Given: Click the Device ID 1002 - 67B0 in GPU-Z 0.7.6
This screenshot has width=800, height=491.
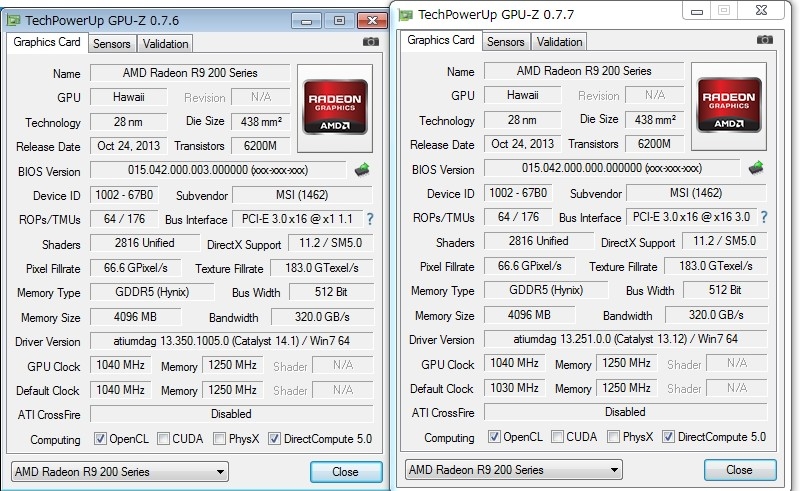Looking at the screenshot, I should 124,195.
